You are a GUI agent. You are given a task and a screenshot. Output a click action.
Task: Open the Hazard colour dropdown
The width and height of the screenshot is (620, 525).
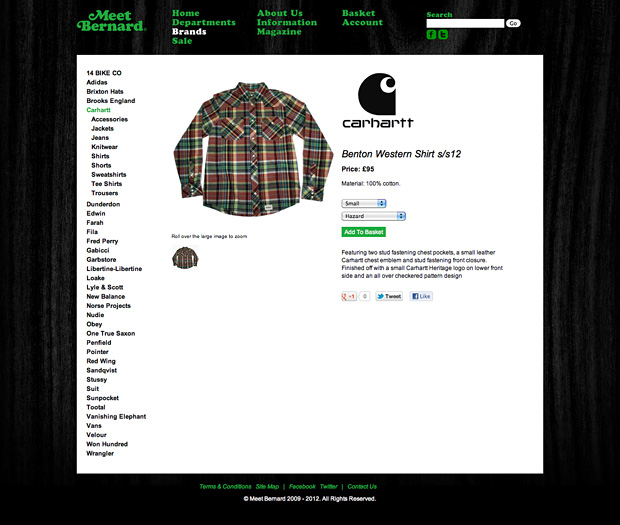(x=374, y=216)
